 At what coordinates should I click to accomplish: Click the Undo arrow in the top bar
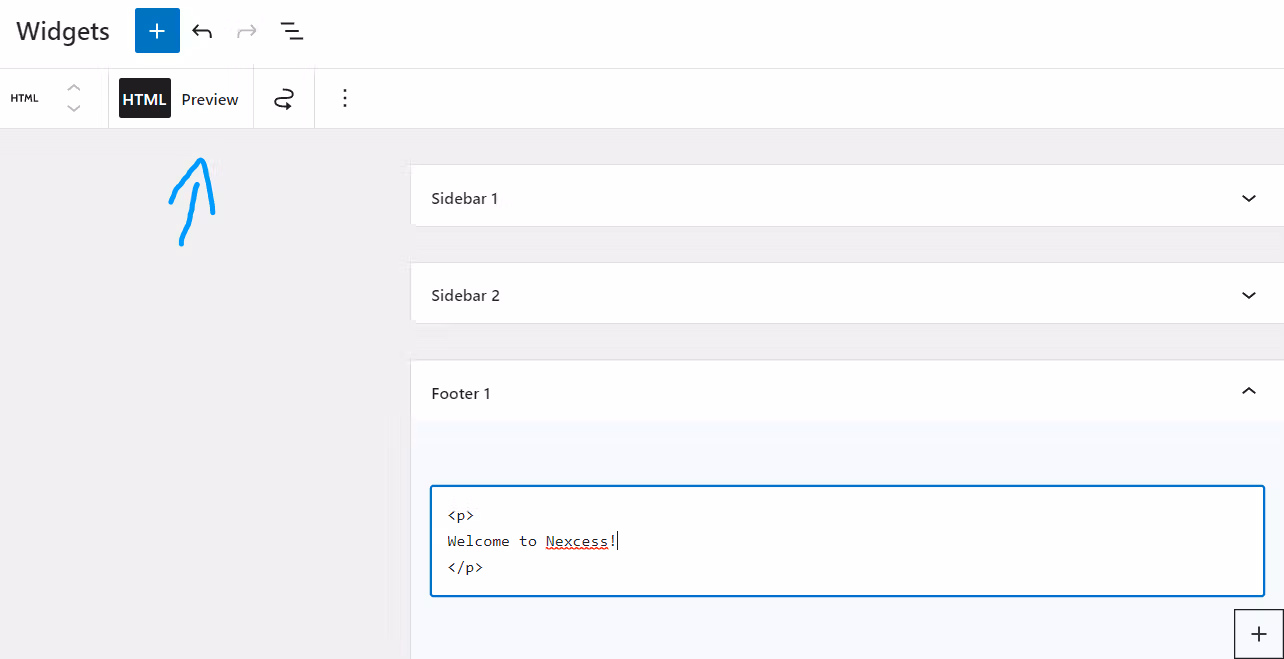(x=201, y=31)
